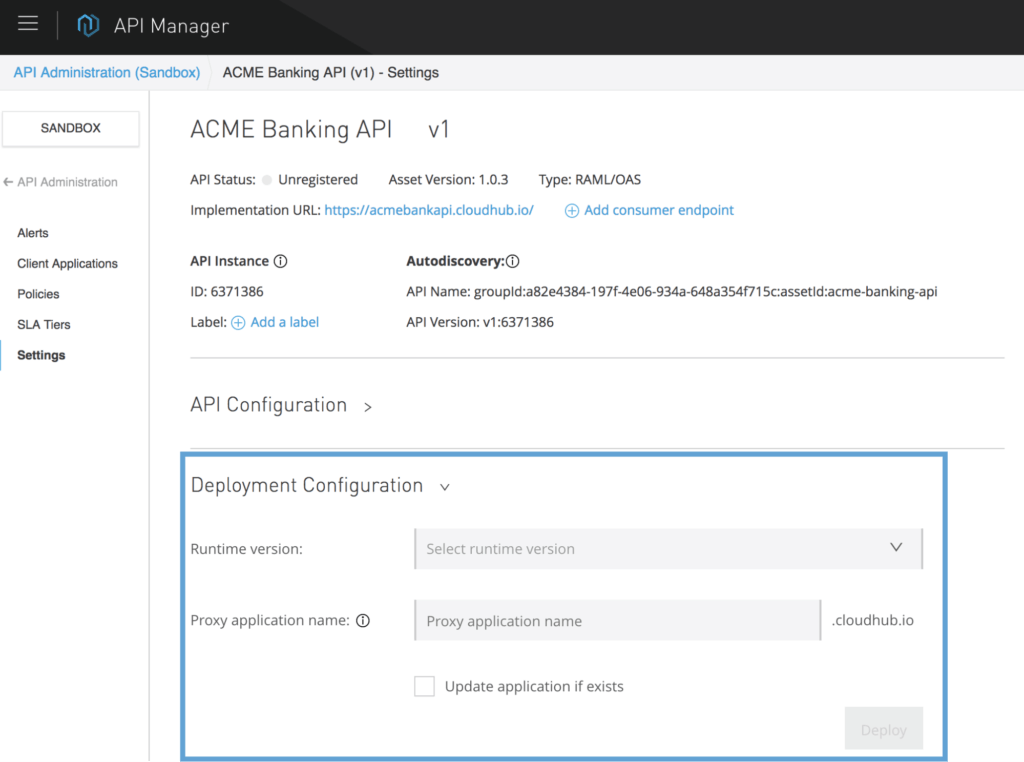
Task: Click the ID: 6371386 text
Action: (227, 292)
